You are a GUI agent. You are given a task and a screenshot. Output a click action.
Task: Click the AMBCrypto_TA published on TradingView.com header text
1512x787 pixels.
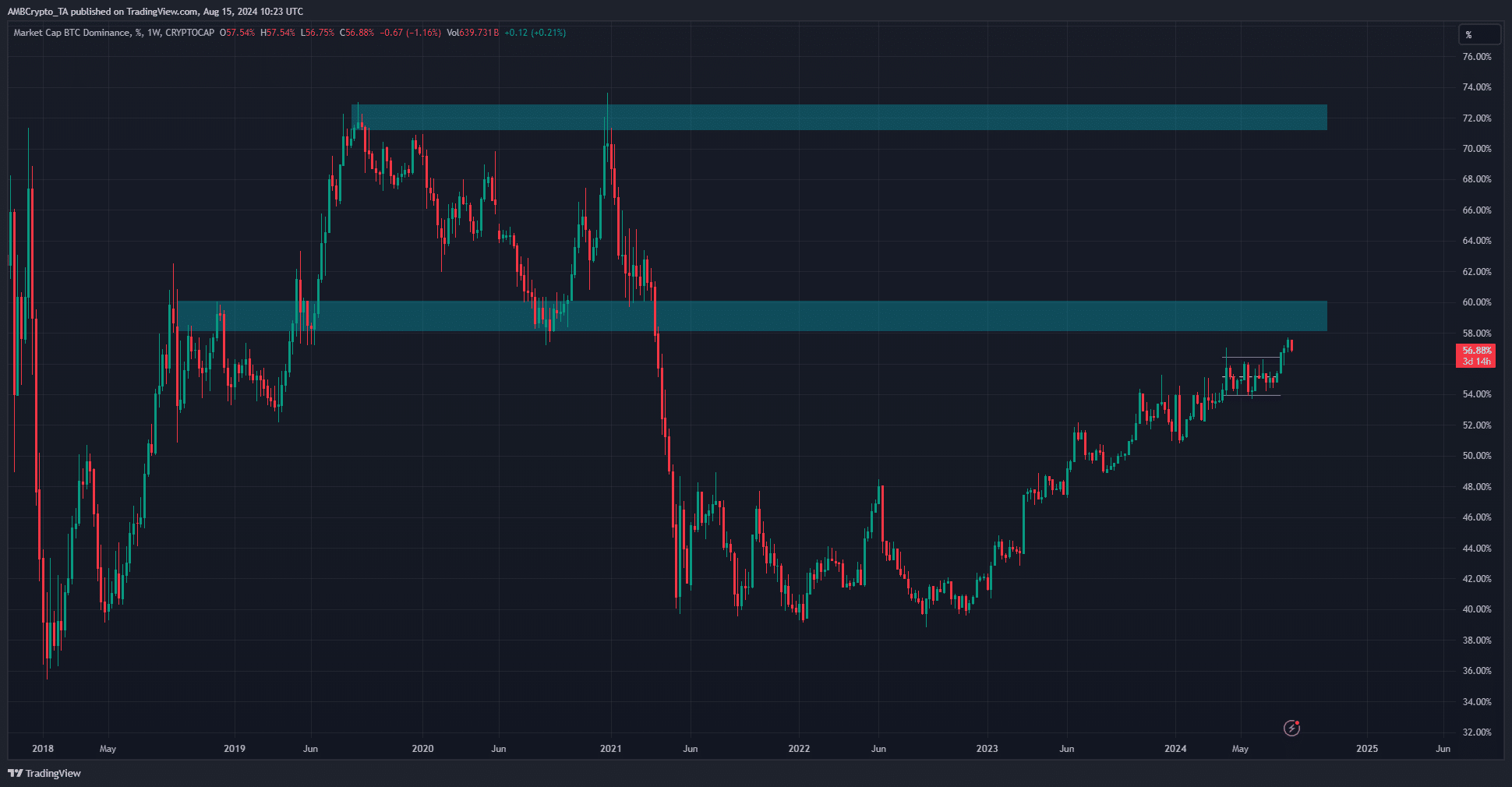(155, 12)
